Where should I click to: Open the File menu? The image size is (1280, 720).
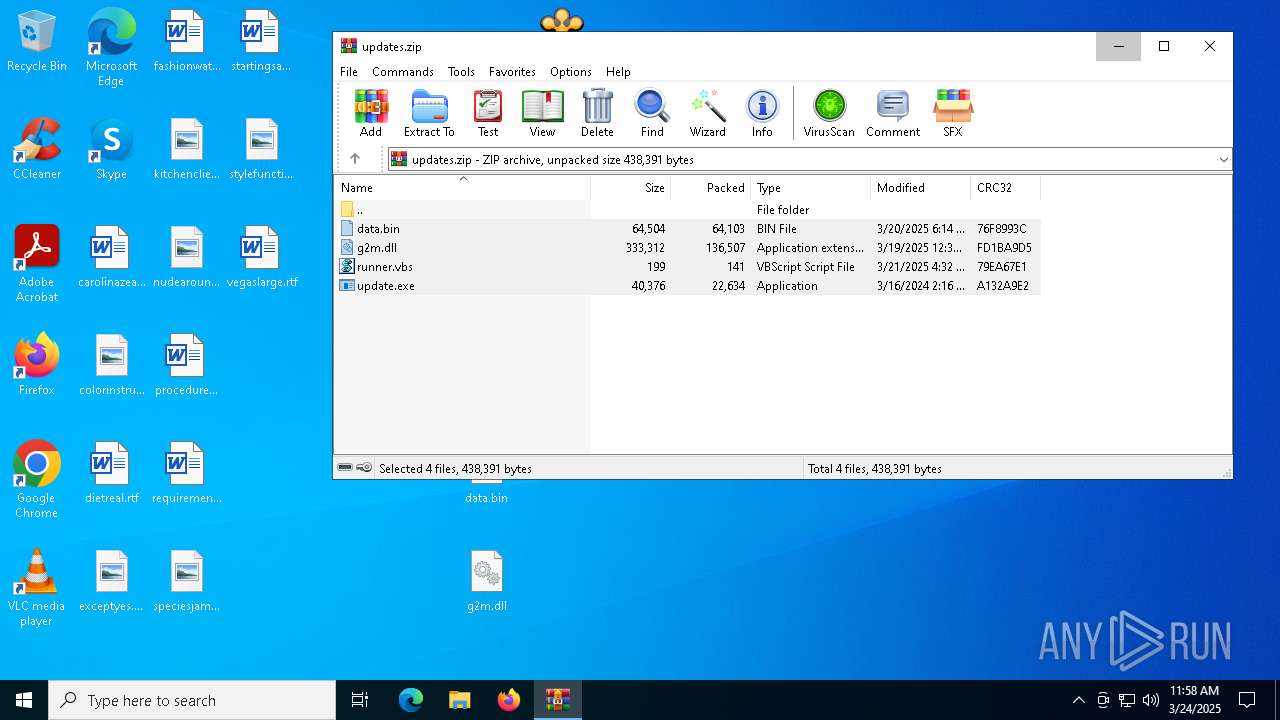click(x=349, y=72)
